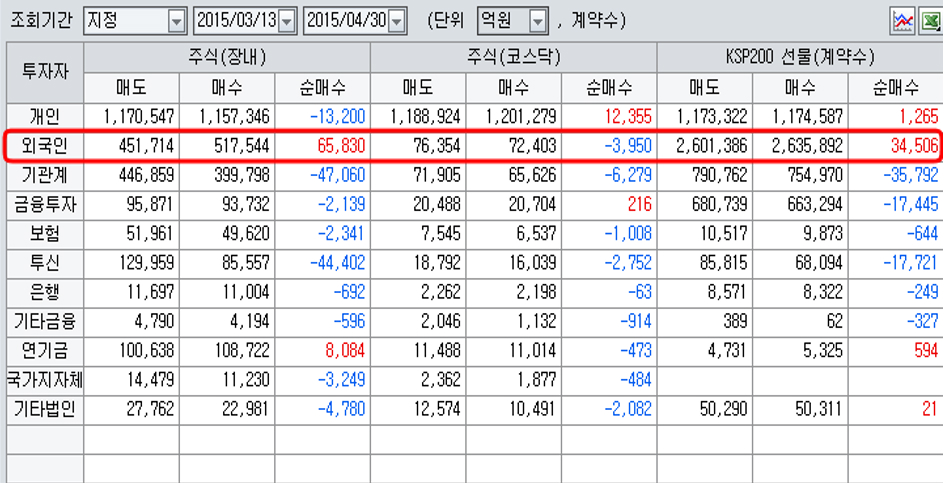Click the KSP200 선물(계약수) group header

800,58
